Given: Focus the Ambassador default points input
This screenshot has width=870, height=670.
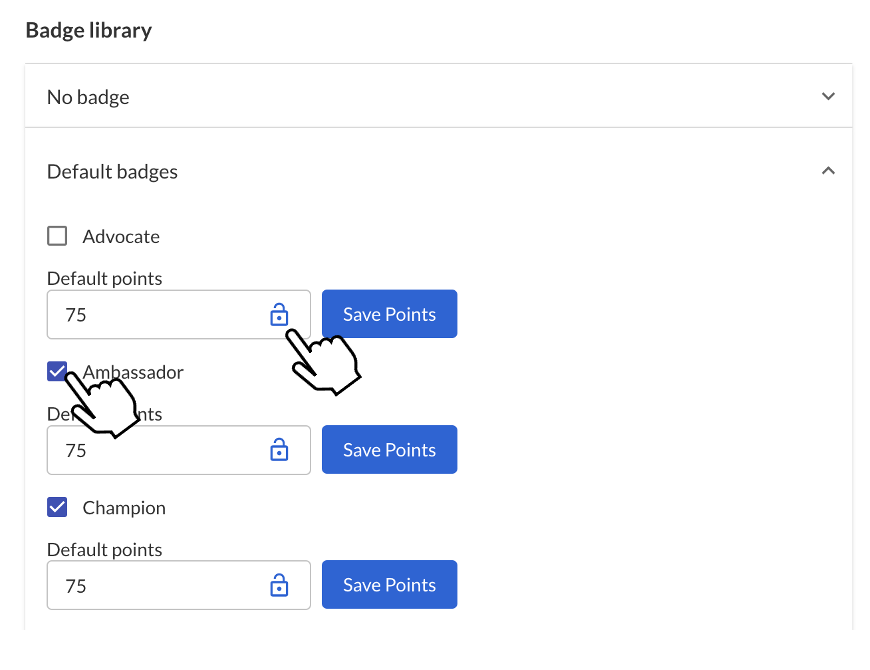Looking at the screenshot, I should pyautogui.click(x=179, y=450).
